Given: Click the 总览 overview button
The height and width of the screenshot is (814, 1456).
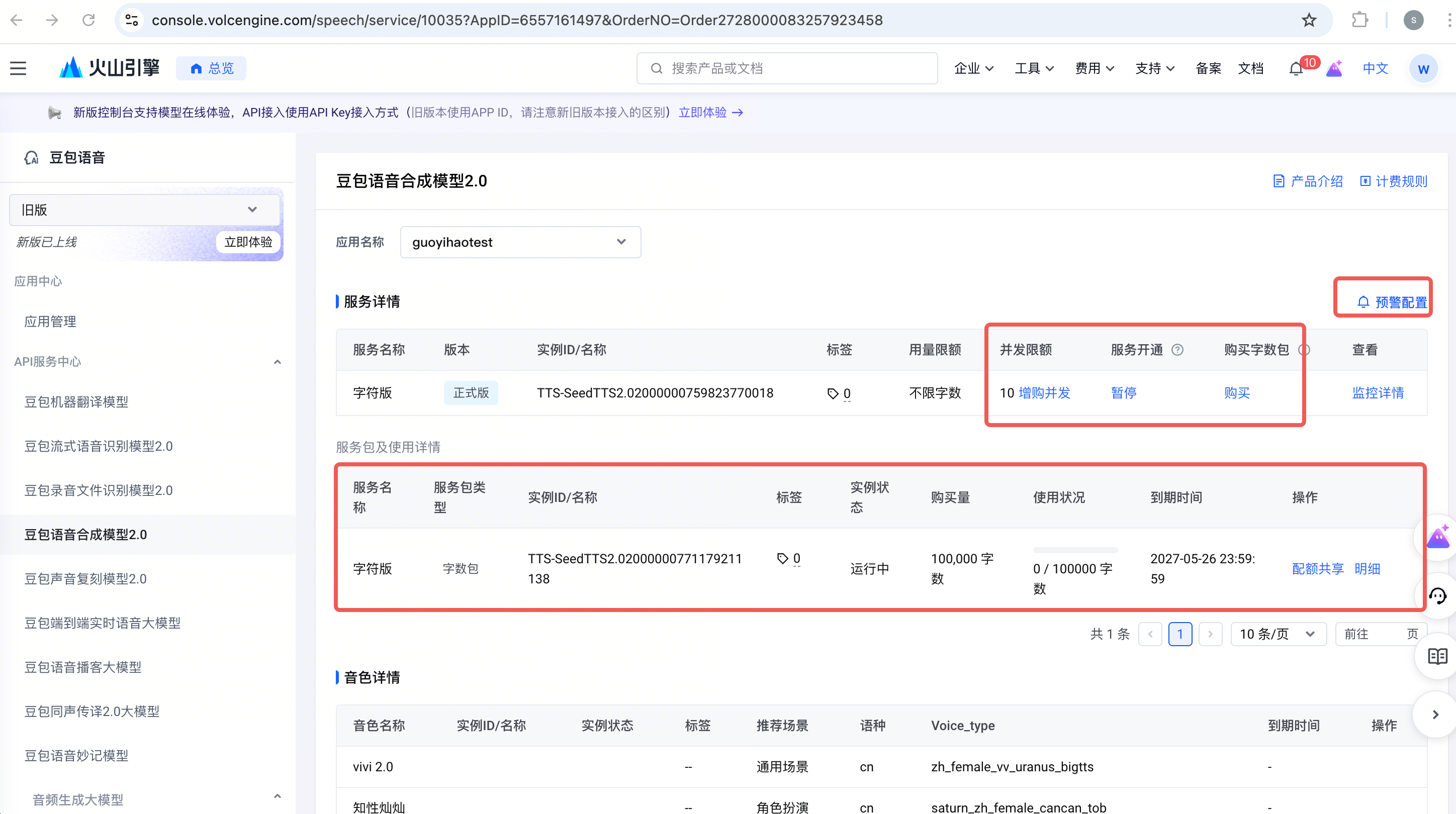Looking at the screenshot, I should click(211, 68).
